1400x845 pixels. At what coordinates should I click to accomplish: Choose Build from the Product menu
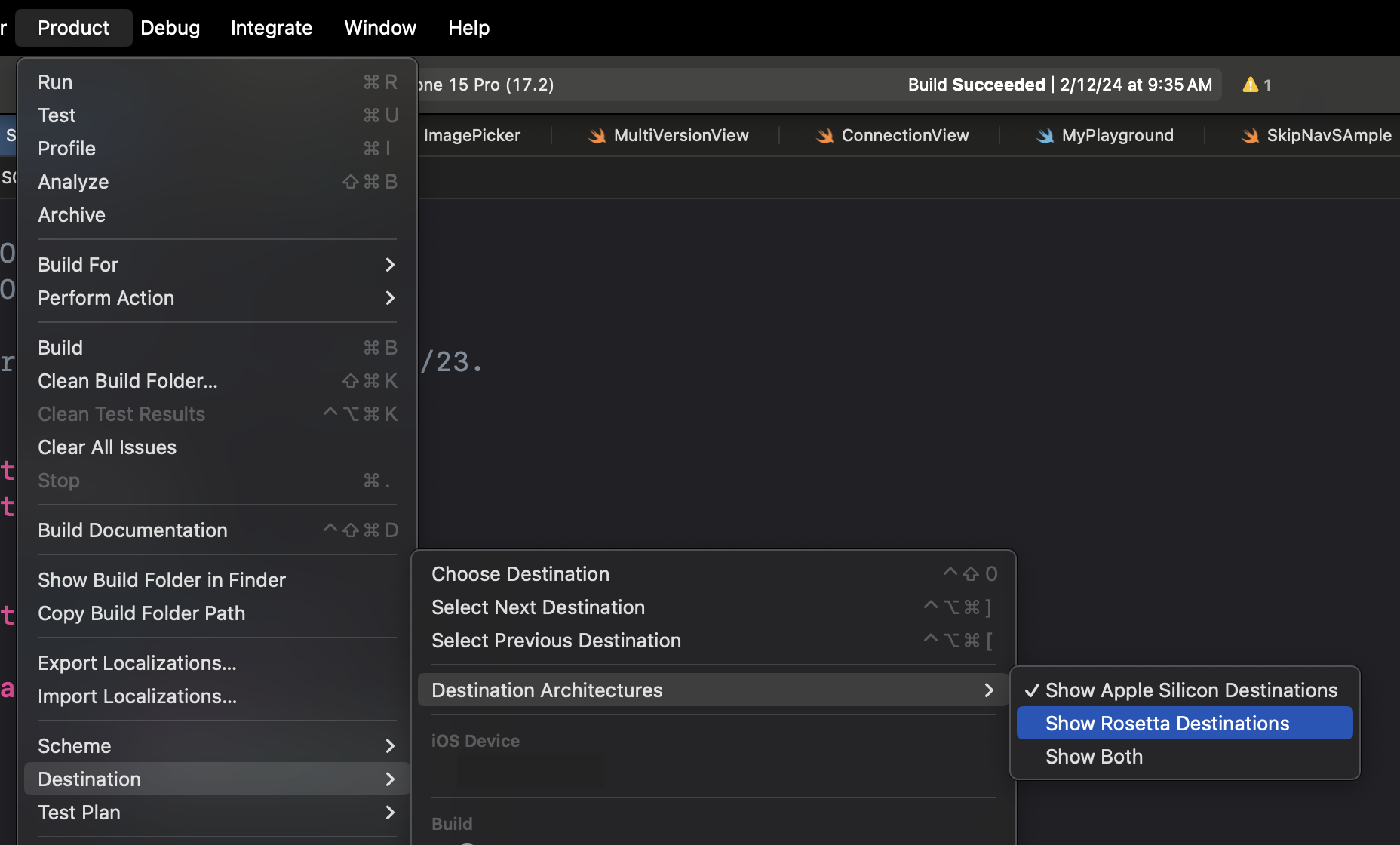pyautogui.click(x=217, y=348)
